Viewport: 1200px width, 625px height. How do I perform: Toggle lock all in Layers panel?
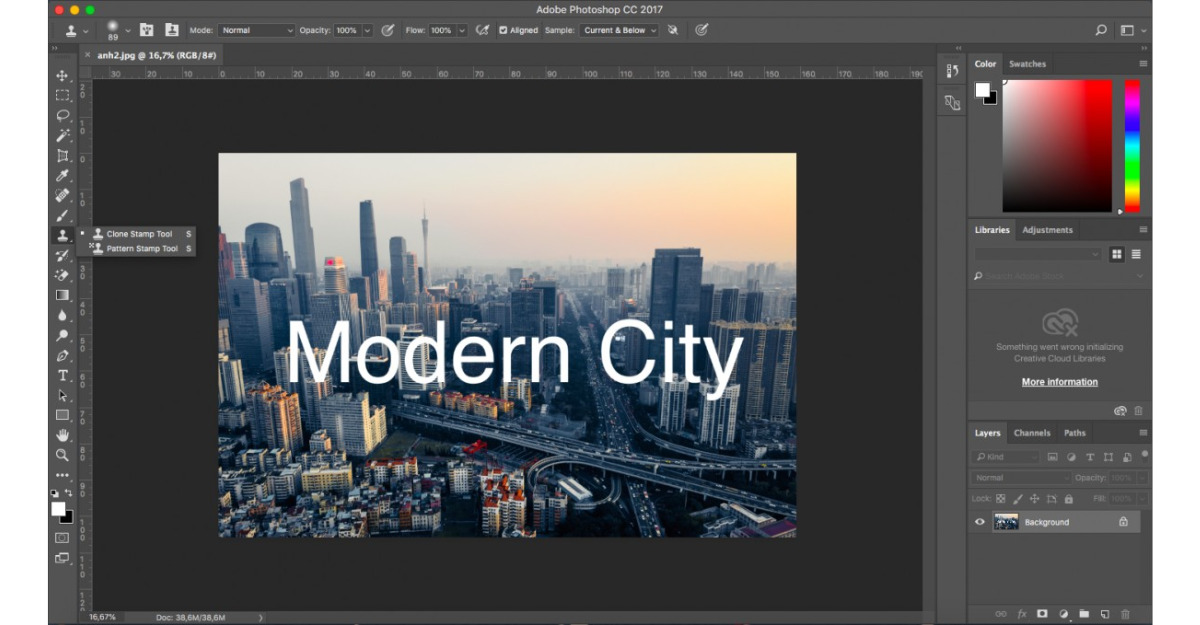tap(1068, 498)
